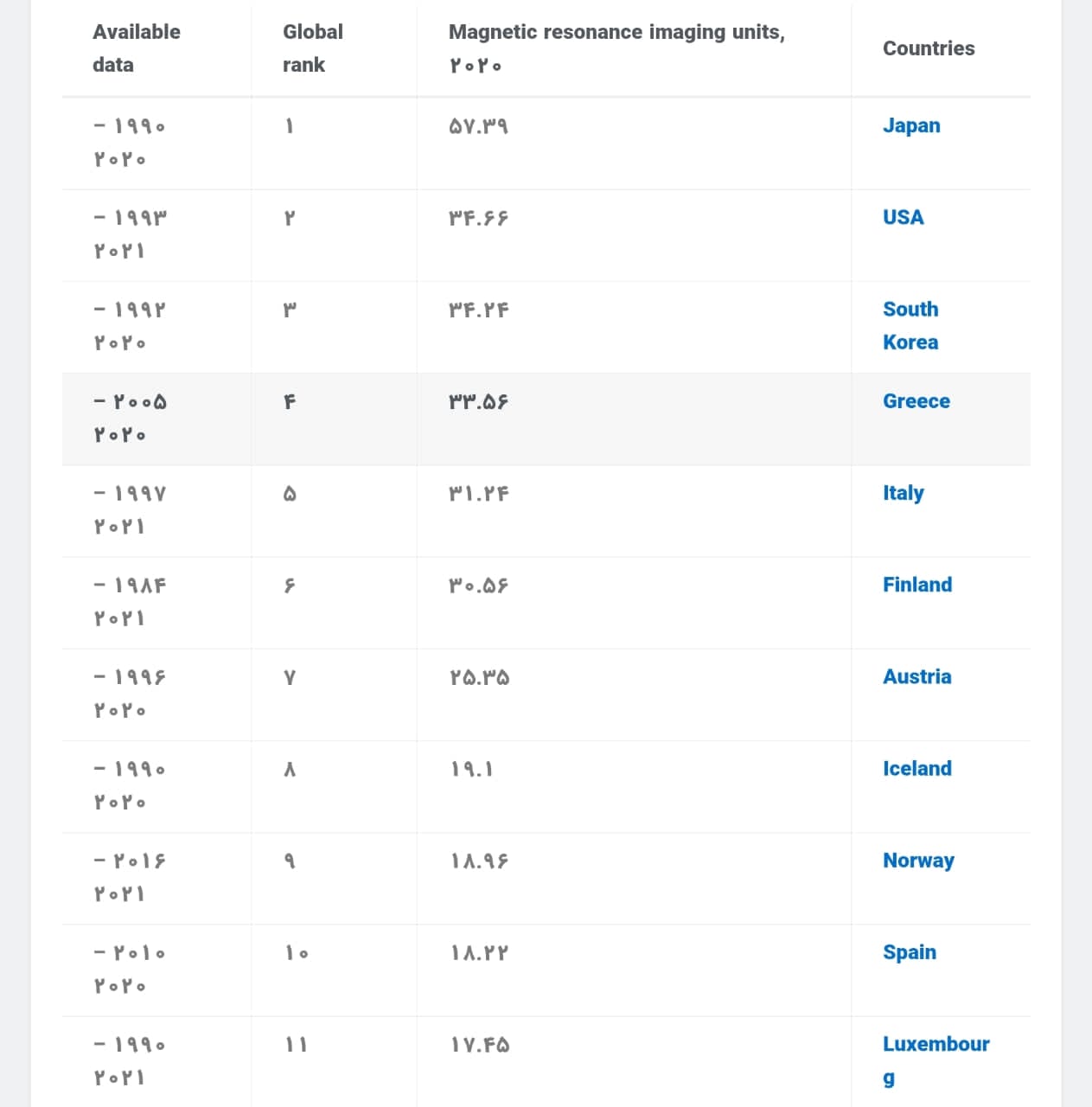Screen dimensions: 1092x1107
Task: Open the Japan country link
Action: [x=911, y=126]
